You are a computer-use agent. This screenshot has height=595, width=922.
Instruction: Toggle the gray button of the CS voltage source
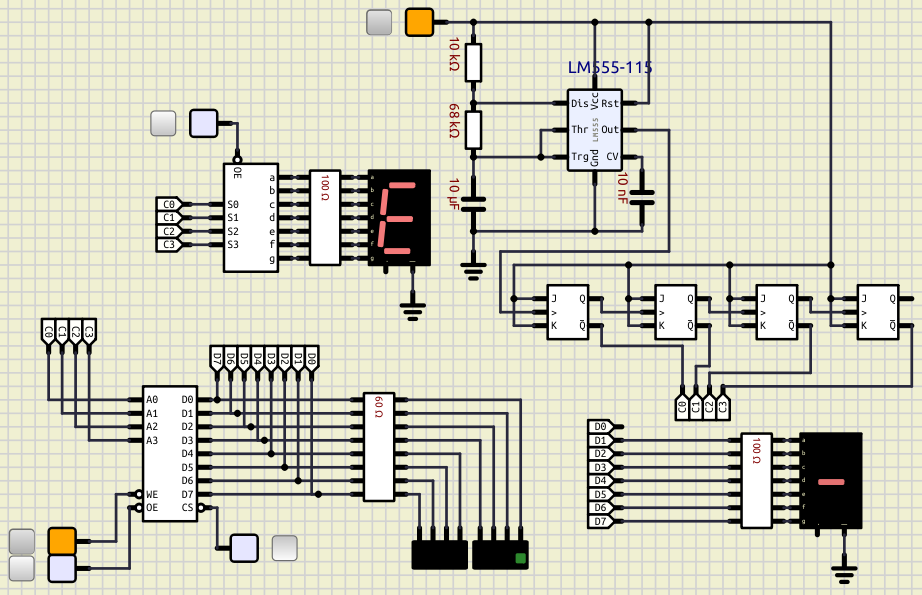click(285, 548)
